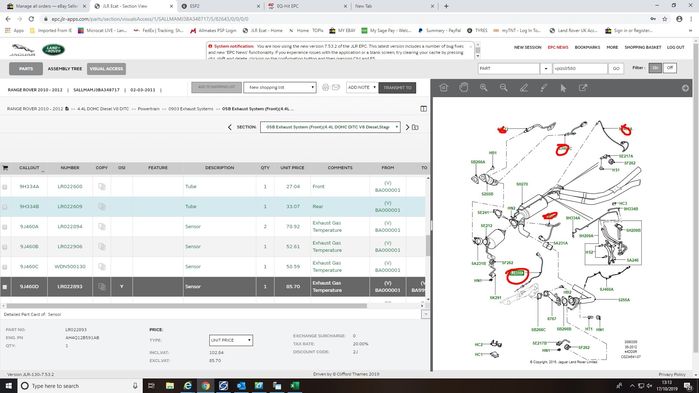Expand the Section dropdown selector
This screenshot has height=393, width=699.
coord(330,127)
